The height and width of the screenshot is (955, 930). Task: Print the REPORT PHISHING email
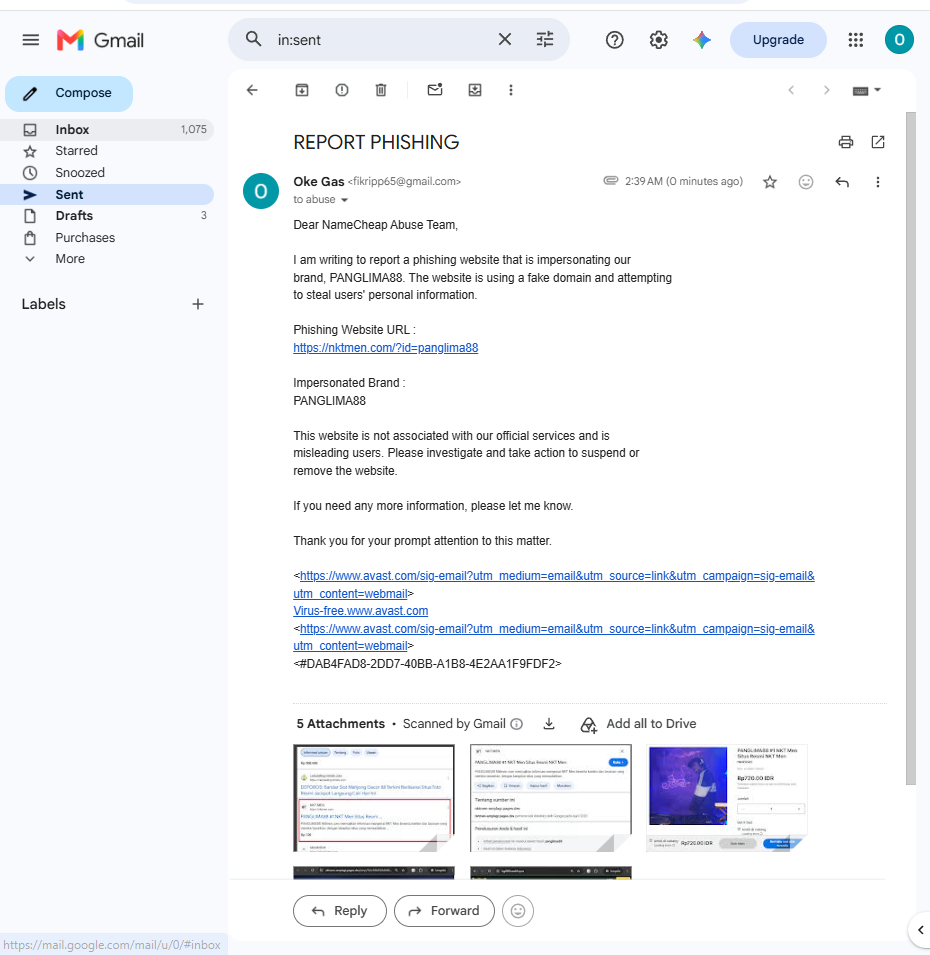point(845,142)
